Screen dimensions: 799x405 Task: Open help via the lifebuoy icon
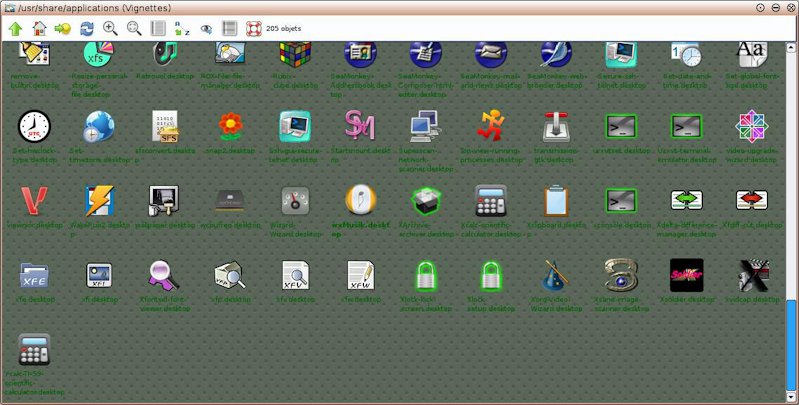pos(254,29)
